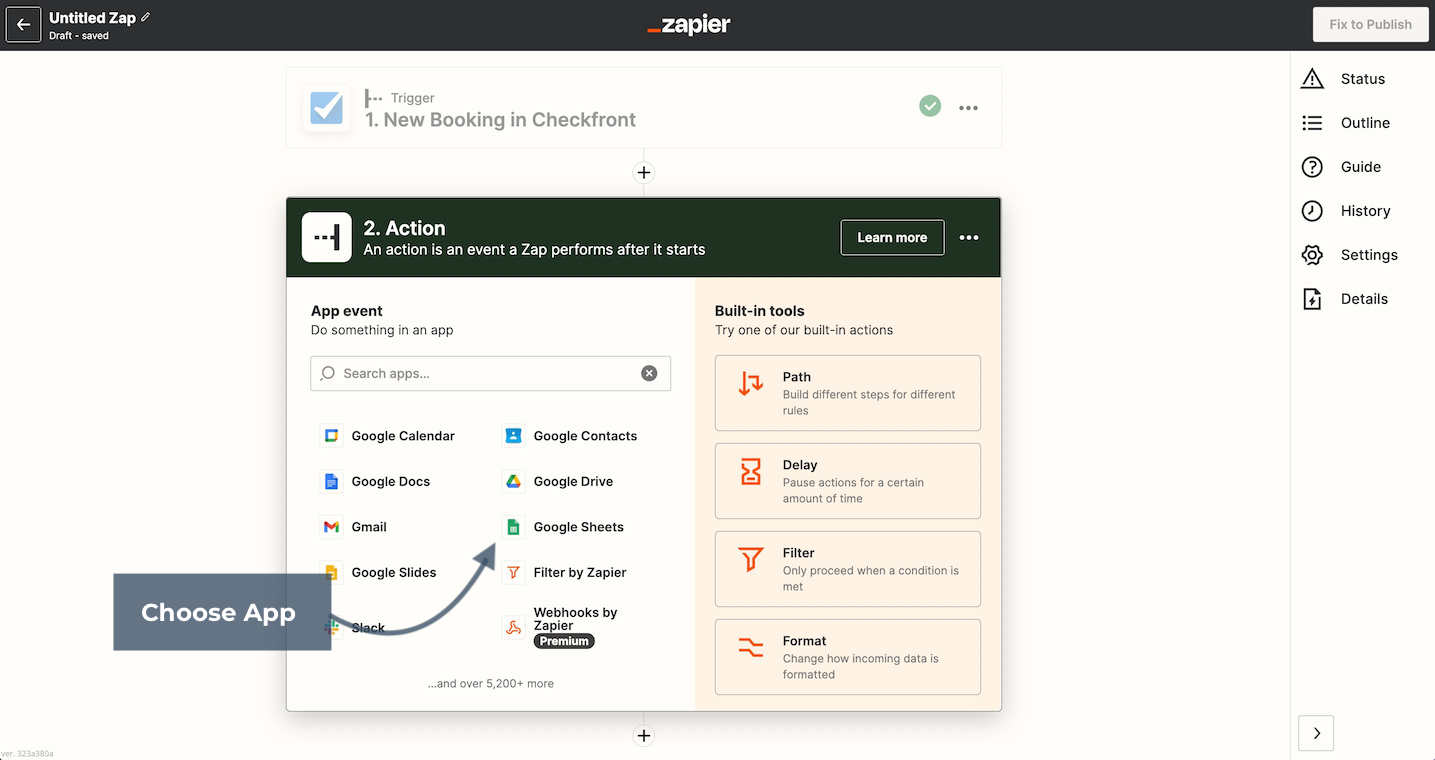Choose the Google Docs app icon
Screen dimensions: 1435x760
(x=330, y=482)
